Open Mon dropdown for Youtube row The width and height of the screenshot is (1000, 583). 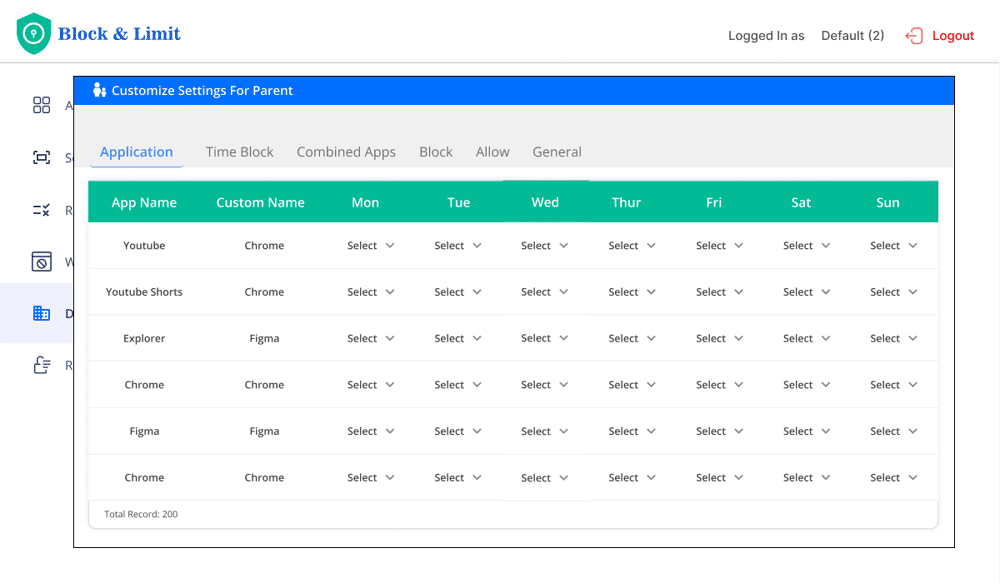tap(371, 246)
